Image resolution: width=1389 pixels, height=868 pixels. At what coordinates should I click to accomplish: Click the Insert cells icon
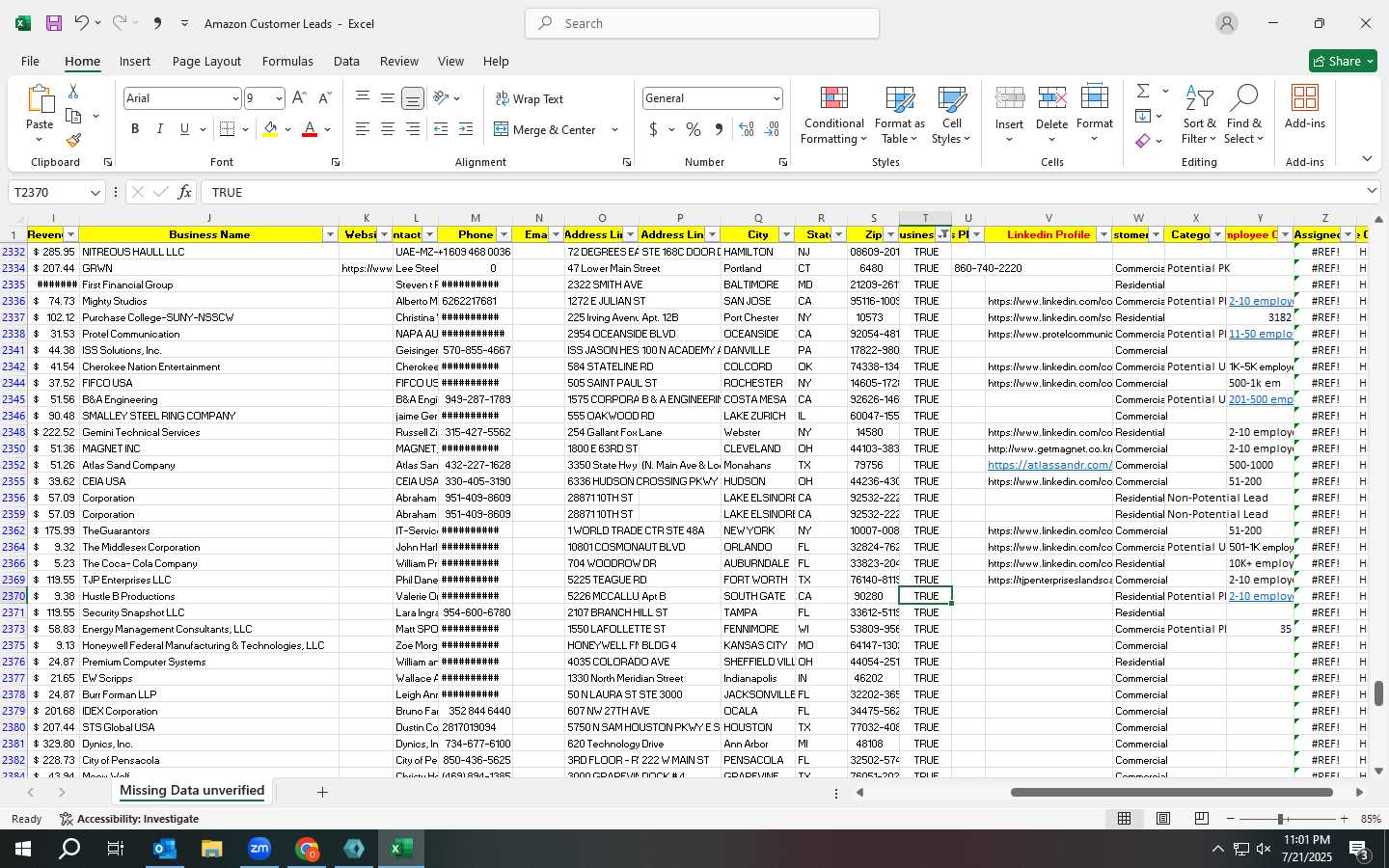click(1010, 98)
